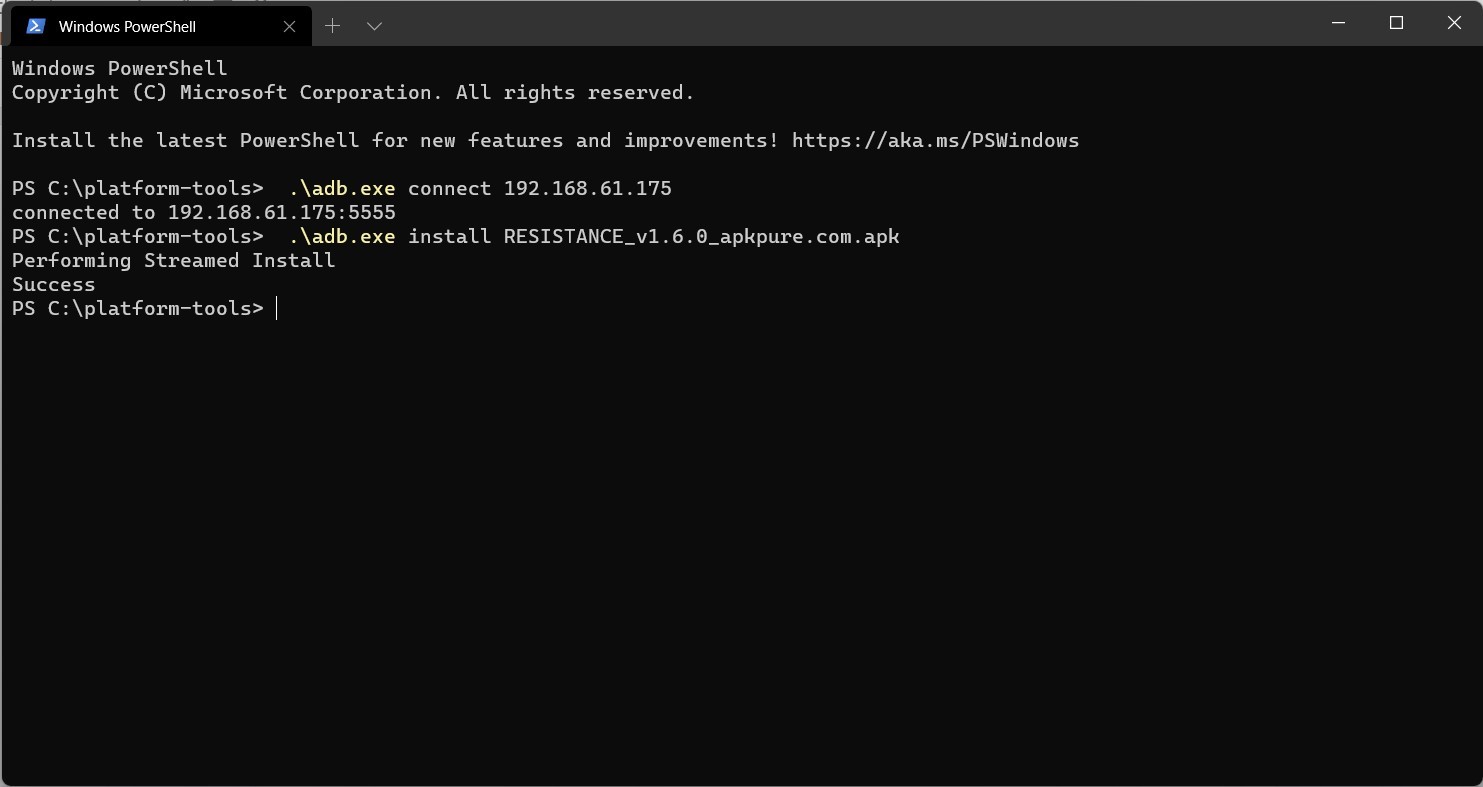Click the RESISTANCE_v1.6.0_apkpure.com.apk filename
The width and height of the screenshot is (1483, 787).
(701, 236)
